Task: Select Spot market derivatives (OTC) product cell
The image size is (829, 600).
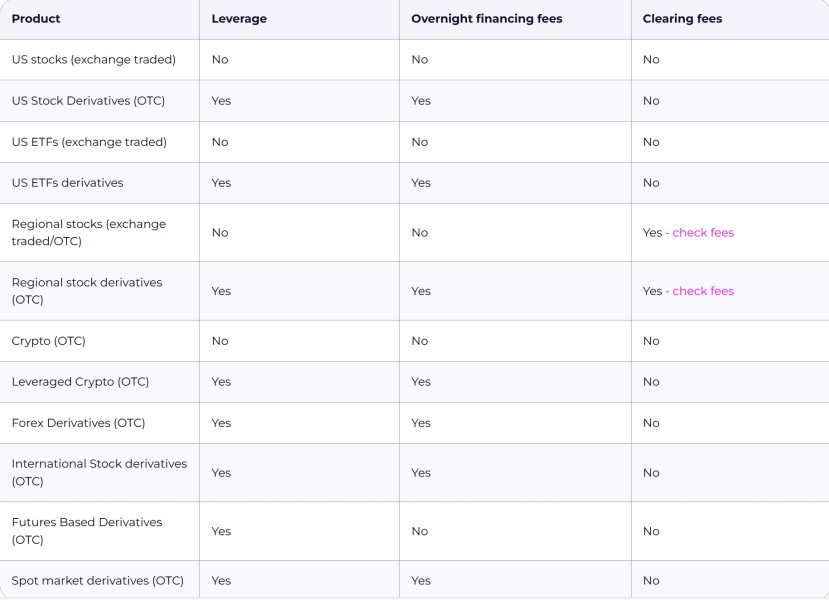Action: [x=97, y=581]
